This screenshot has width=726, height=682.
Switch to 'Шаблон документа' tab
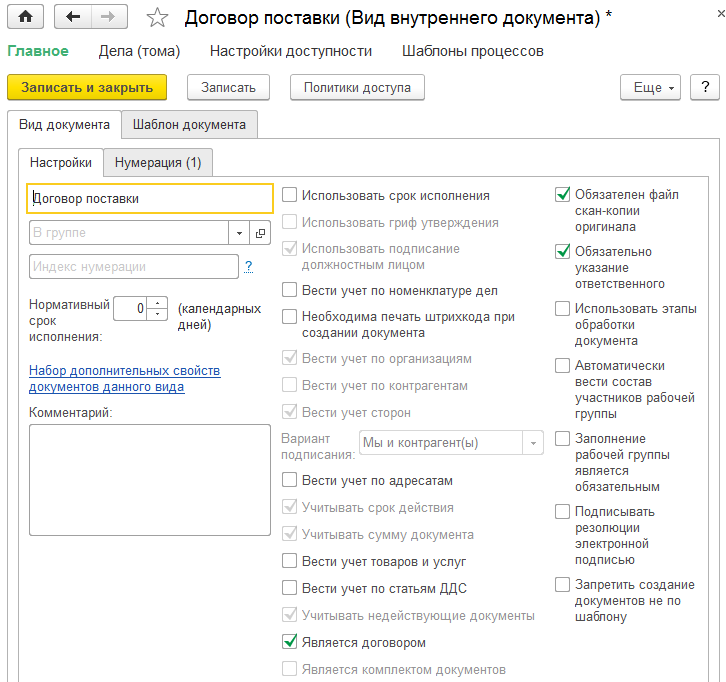click(189, 125)
